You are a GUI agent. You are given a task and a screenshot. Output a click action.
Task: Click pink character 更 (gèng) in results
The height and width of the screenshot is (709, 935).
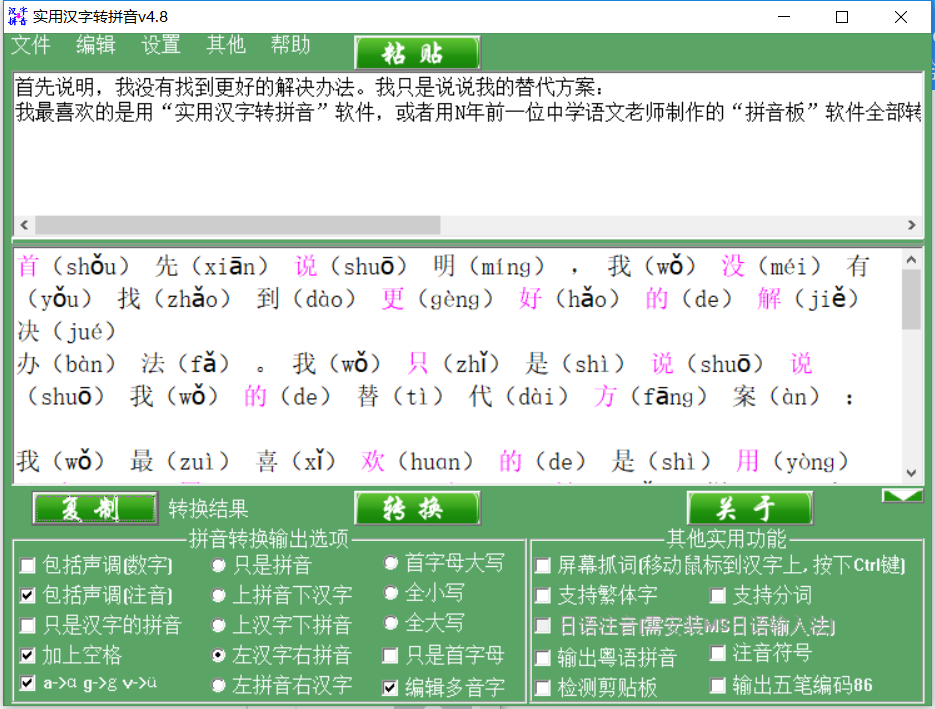pyautogui.click(x=393, y=298)
